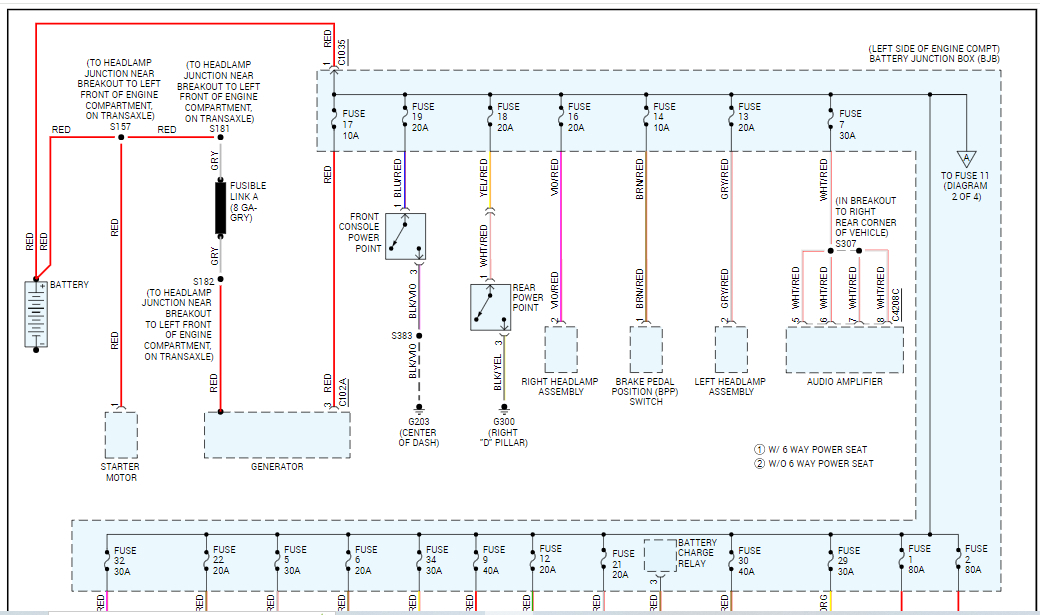Click 'TO FUSE 11 (DIAGRAM 2 OF 4)' text
Viewport: 1040px width, 615px height.
[x=965, y=186]
